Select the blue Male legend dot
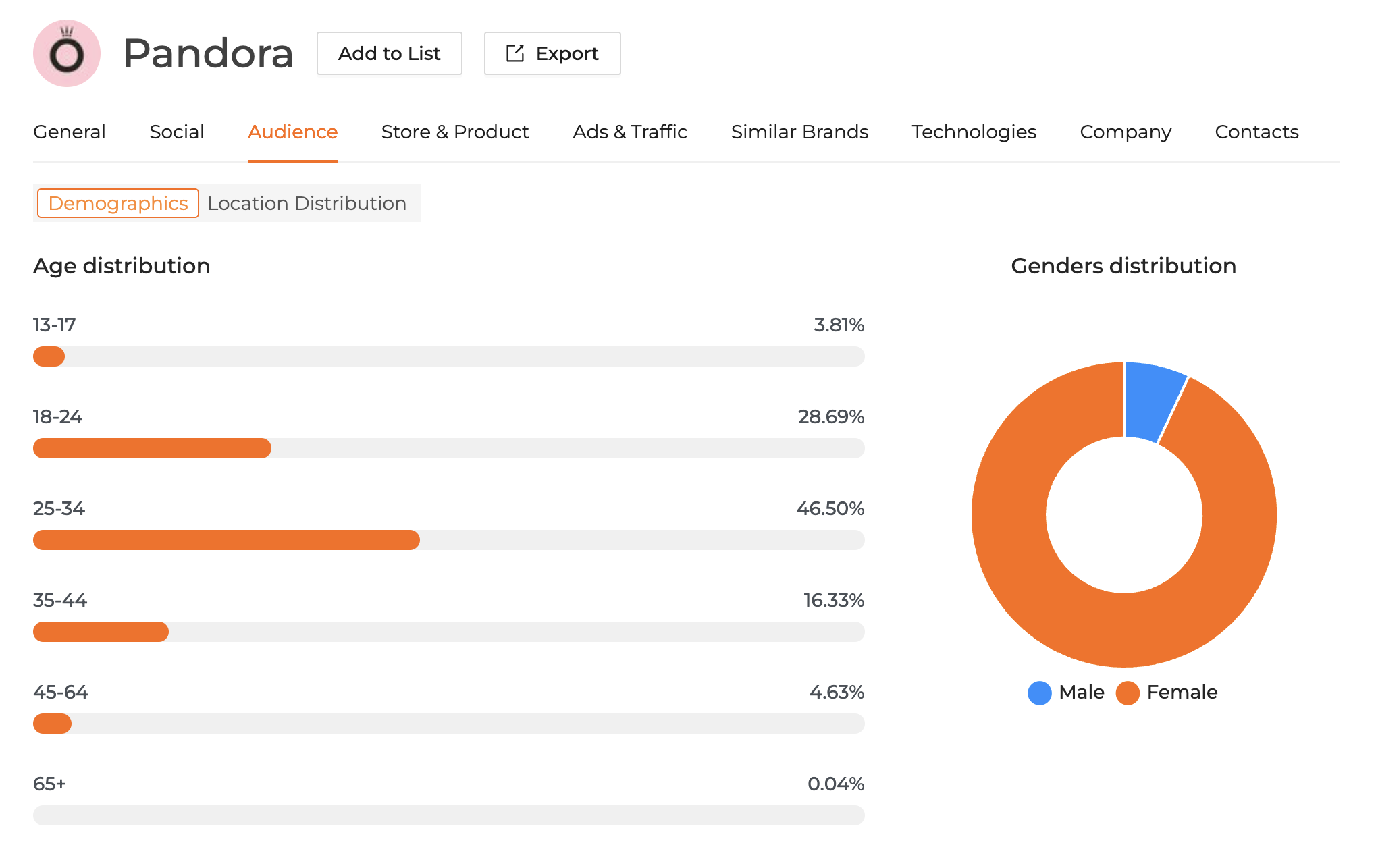This screenshot has height=868, width=1376. 1039,692
